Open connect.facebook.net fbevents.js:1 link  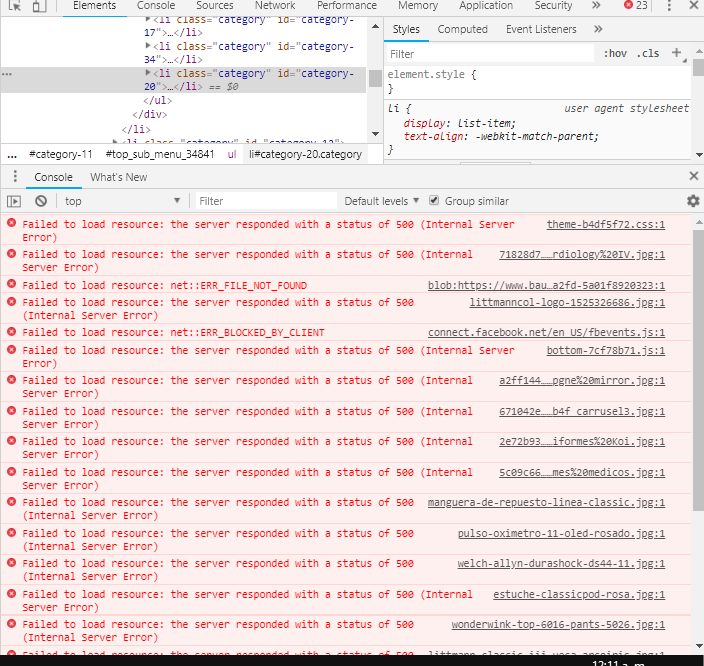pyautogui.click(x=546, y=333)
